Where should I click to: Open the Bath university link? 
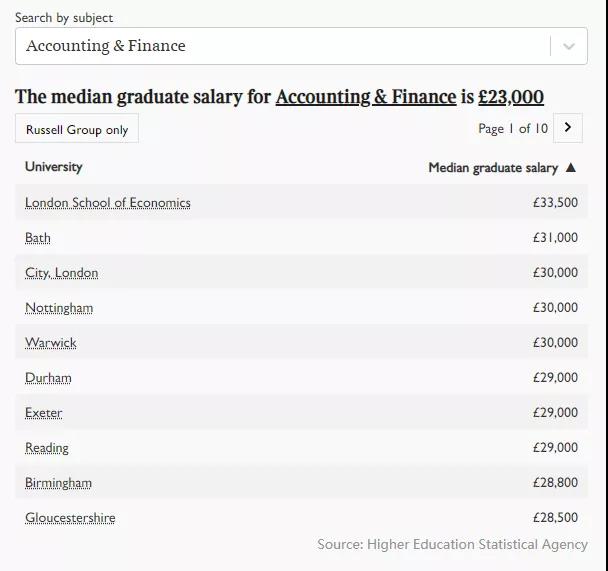click(x=38, y=238)
